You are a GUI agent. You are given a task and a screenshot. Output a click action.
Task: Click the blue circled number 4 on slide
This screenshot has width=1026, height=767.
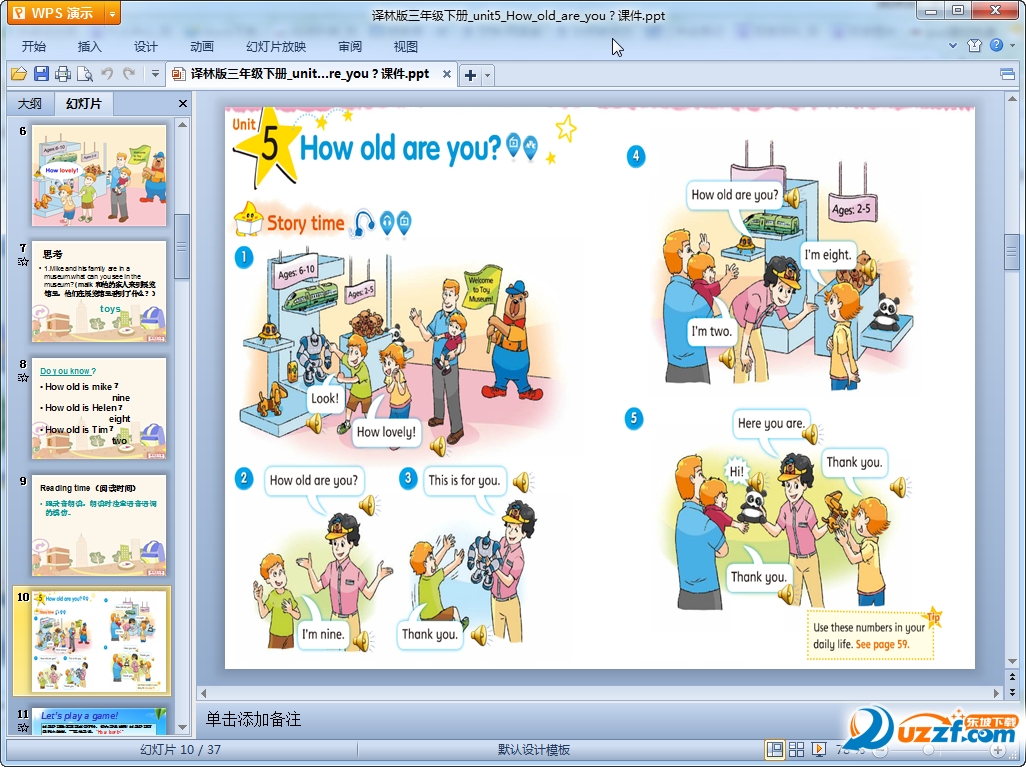(x=635, y=156)
